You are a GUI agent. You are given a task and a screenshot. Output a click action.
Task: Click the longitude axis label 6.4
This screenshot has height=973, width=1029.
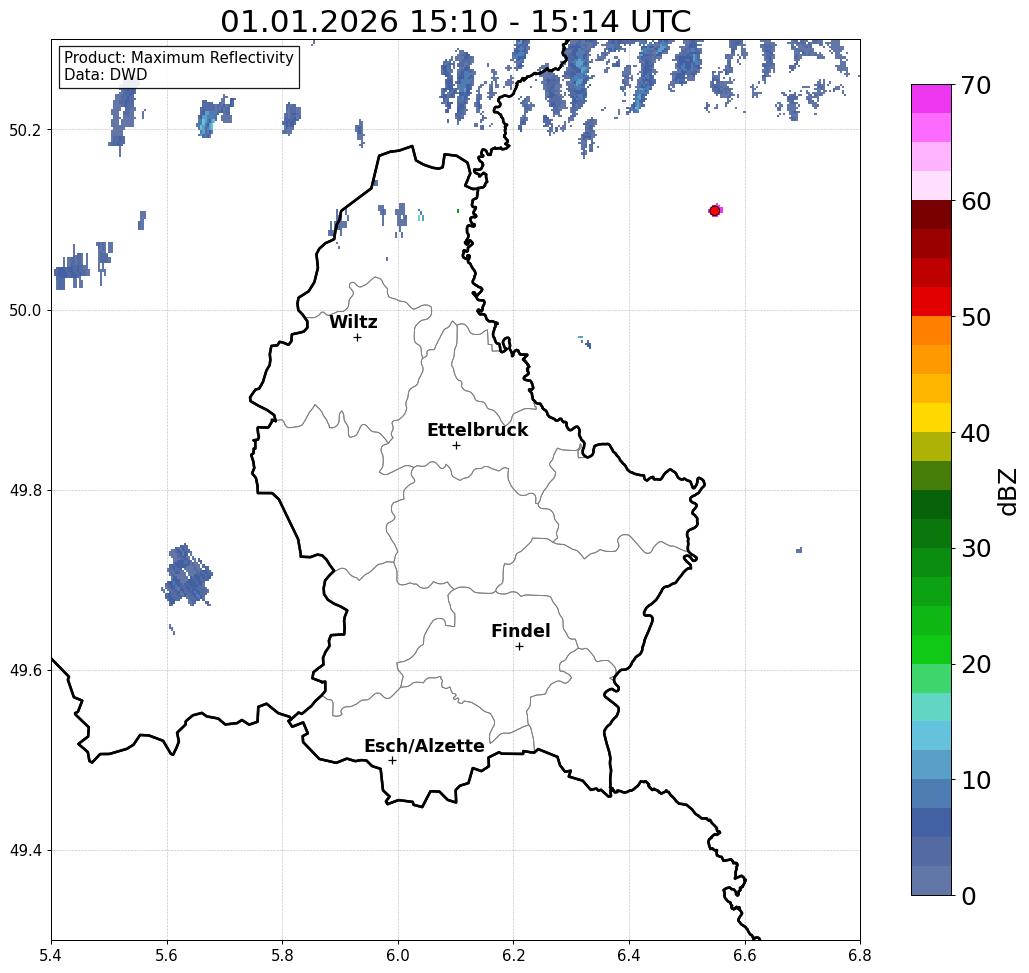click(x=629, y=955)
